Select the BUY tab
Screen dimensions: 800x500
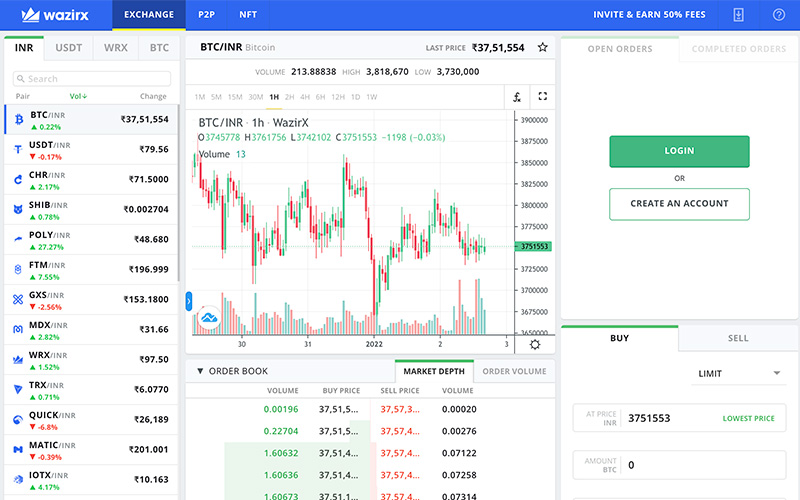[x=619, y=338]
